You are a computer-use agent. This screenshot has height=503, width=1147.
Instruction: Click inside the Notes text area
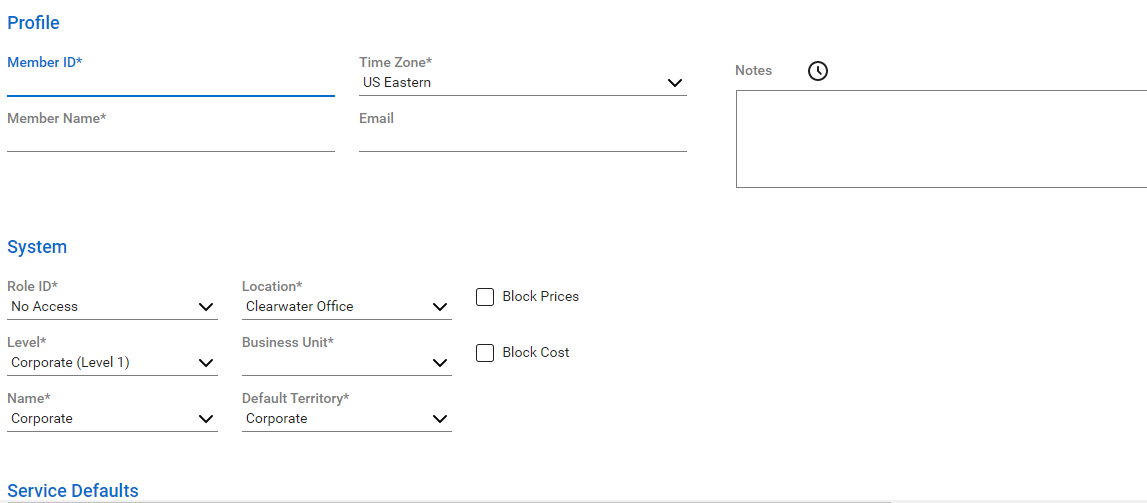[x=940, y=139]
